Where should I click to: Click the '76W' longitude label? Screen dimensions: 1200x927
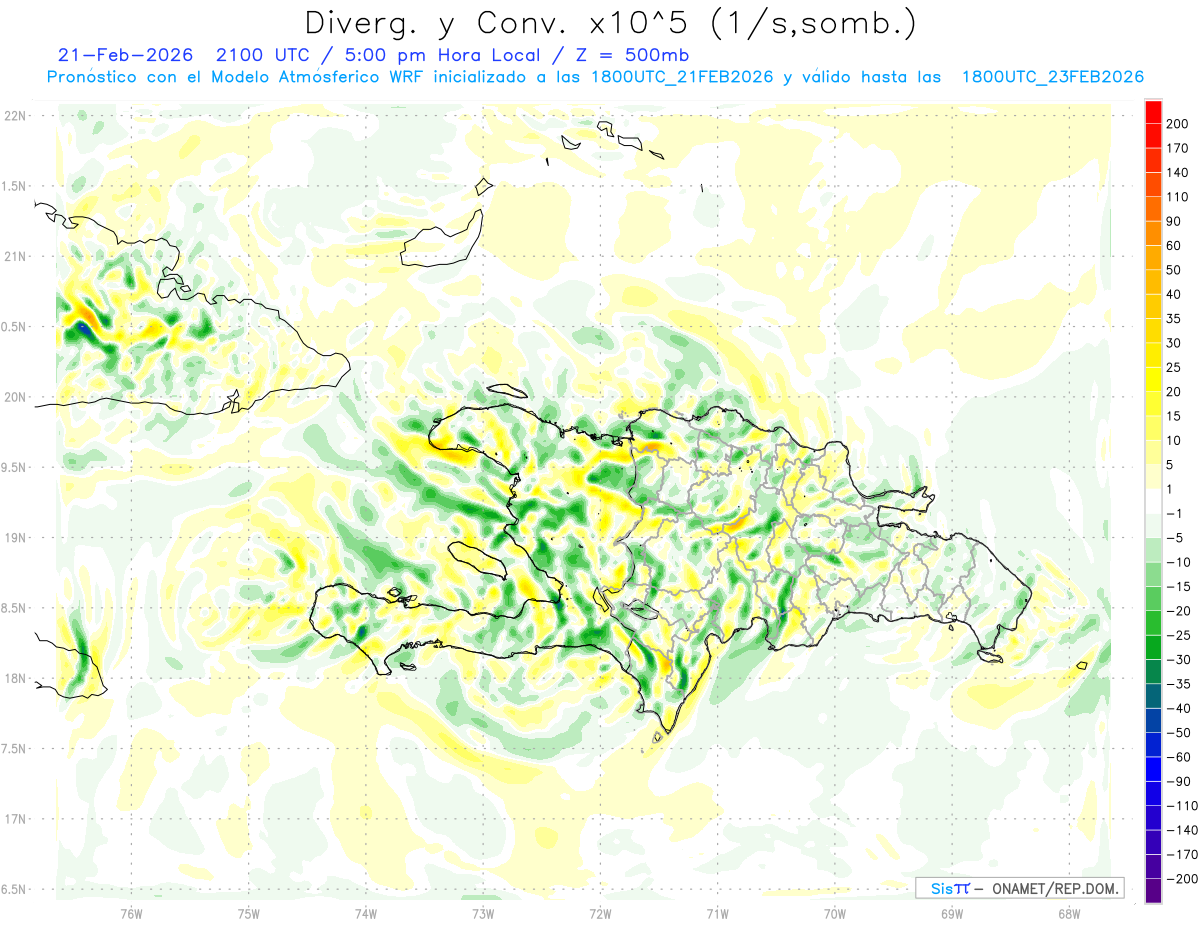(x=131, y=912)
